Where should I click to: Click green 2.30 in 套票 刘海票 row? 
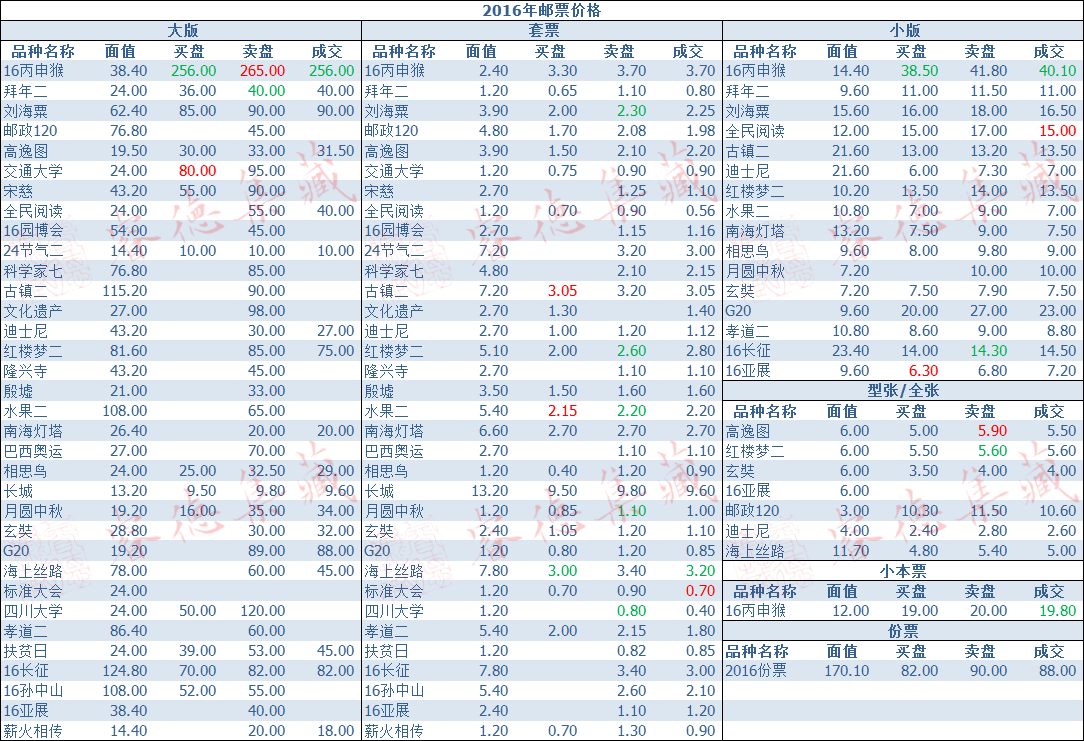click(632, 111)
